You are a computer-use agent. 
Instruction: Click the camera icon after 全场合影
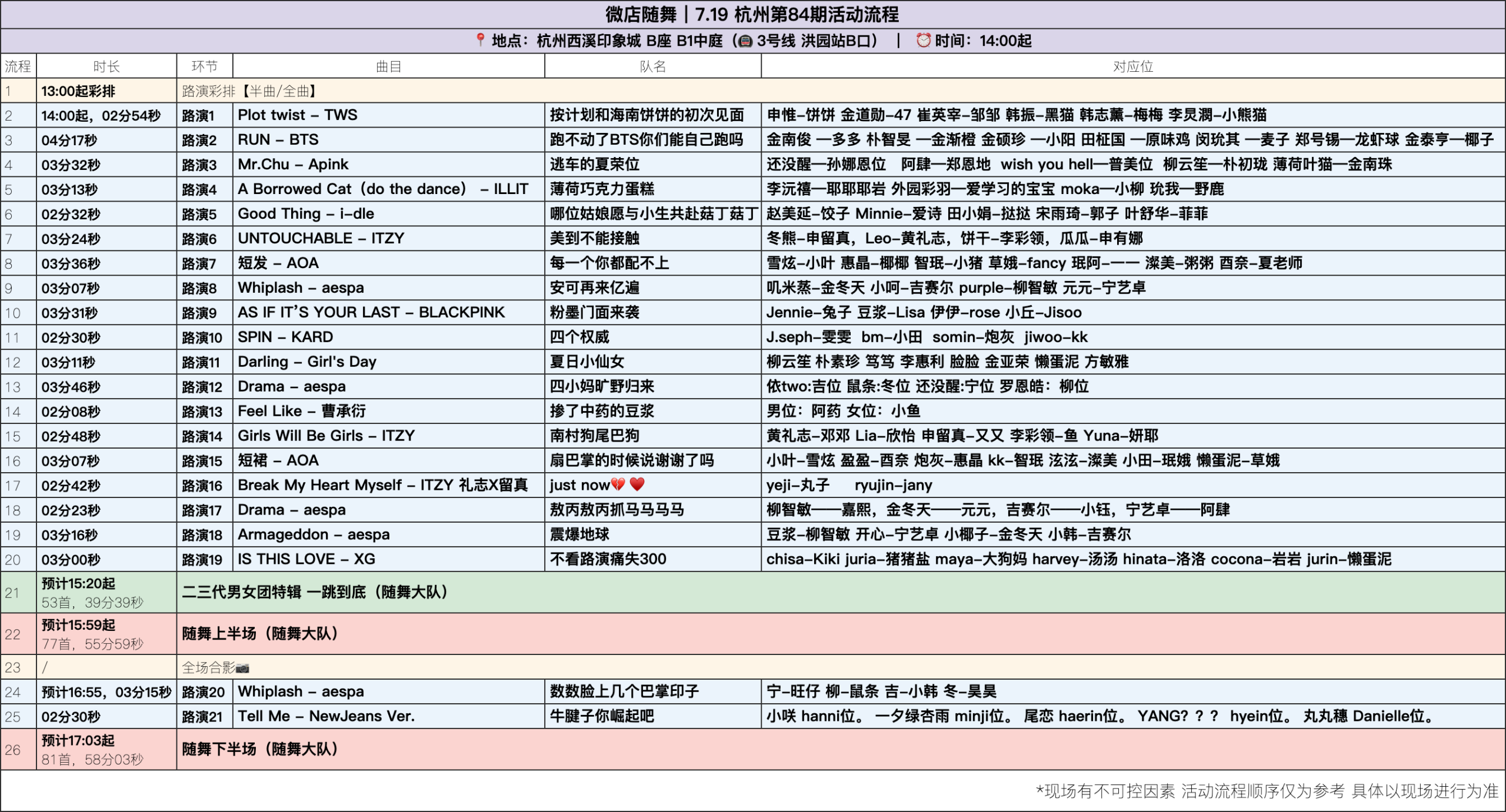pyautogui.click(x=242, y=668)
